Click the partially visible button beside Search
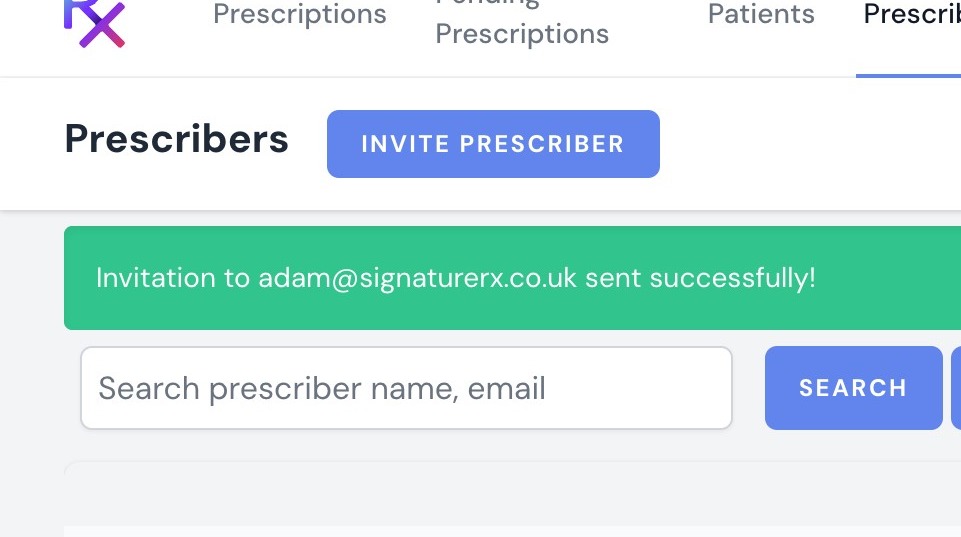The height and width of the screenshot is (537, 961). 956,388
